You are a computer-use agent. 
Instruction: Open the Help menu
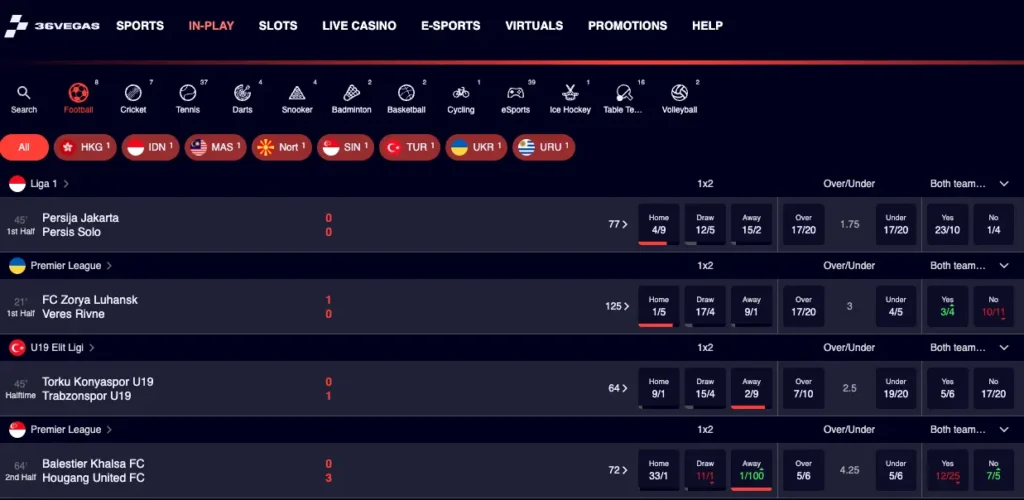pos(707,26)
